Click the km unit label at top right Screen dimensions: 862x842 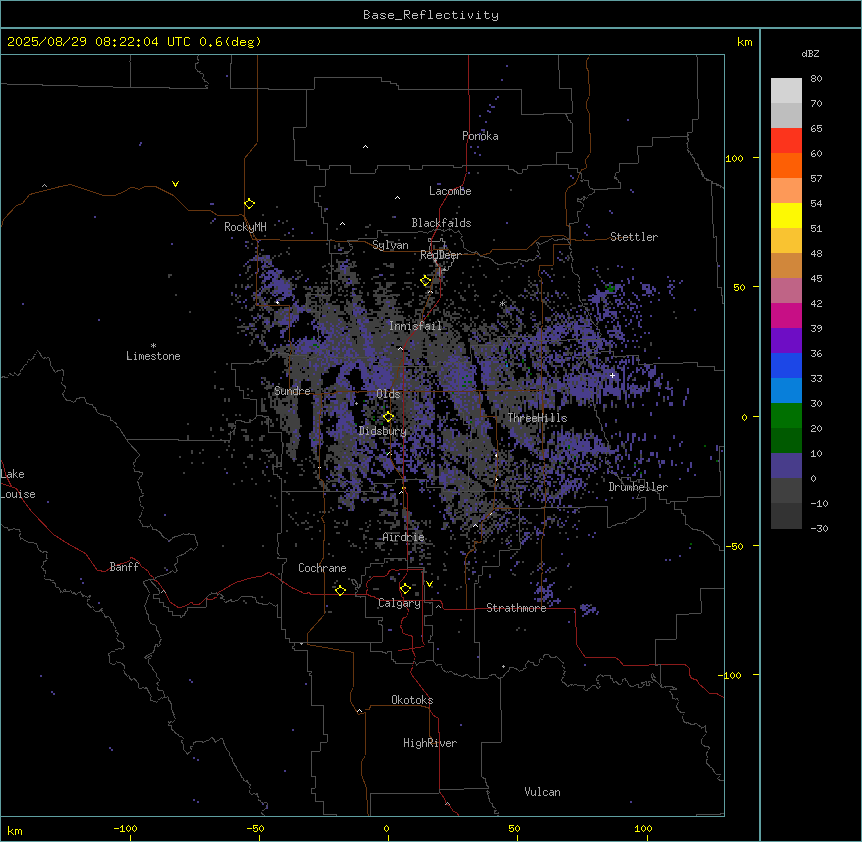point(744,42)
